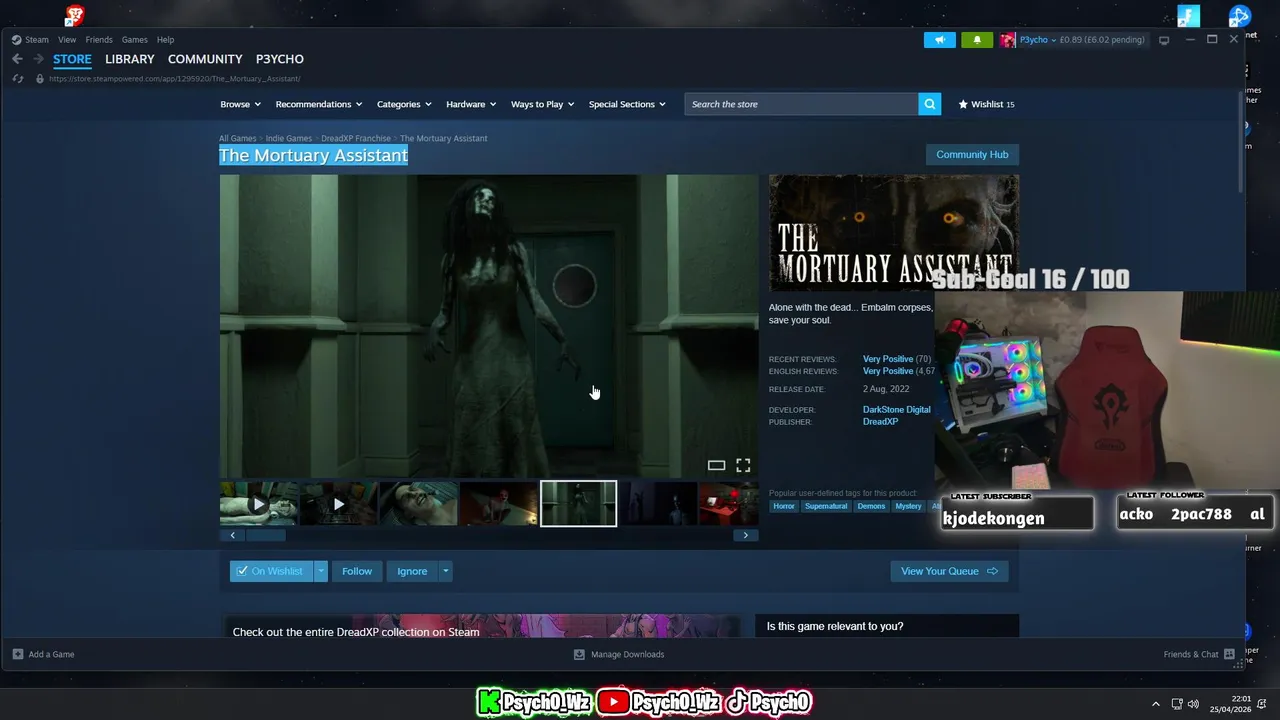Click the Follow button

[x=357, y=571]
